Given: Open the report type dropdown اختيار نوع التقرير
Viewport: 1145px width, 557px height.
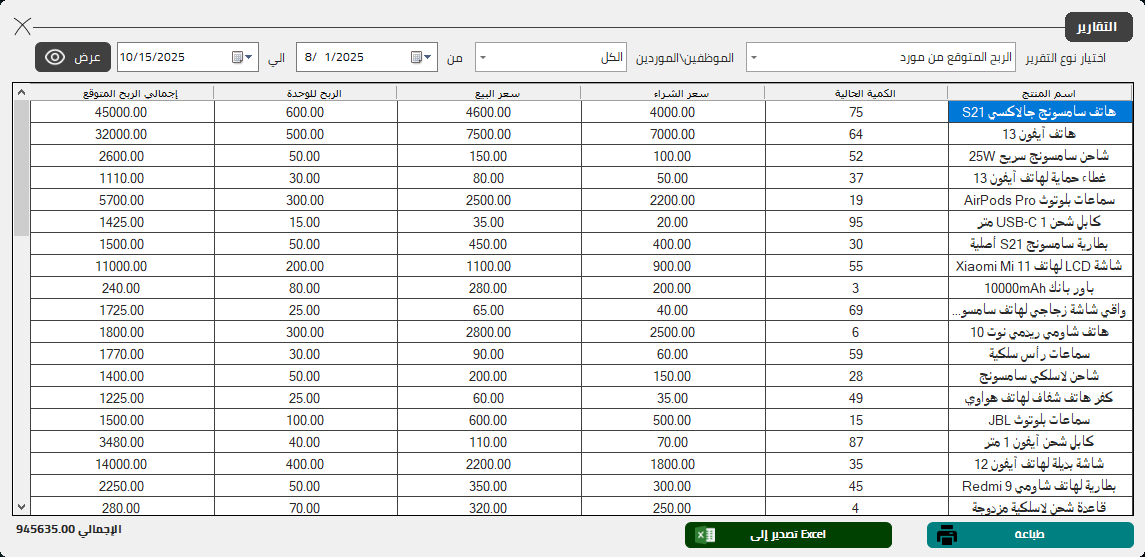Looking at the screenshot, I should 753,58.
